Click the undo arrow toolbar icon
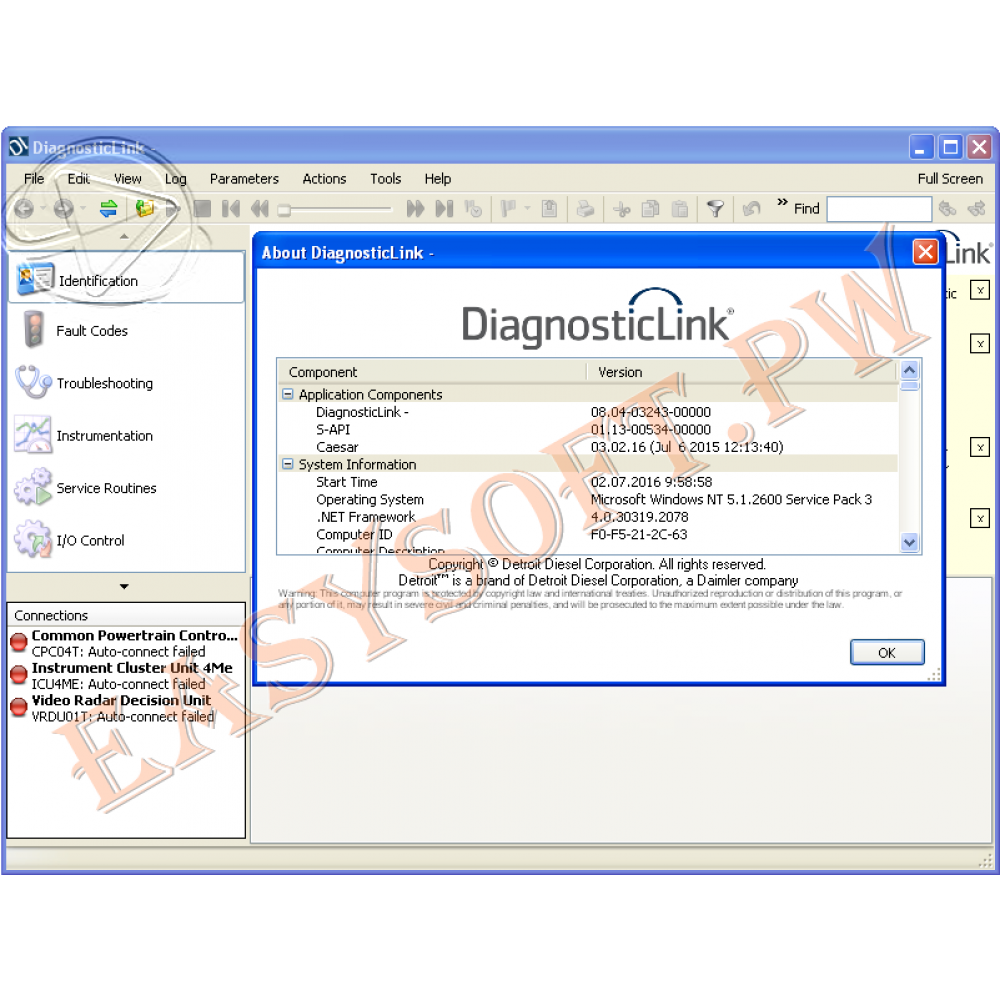 pyautogui.click(x=752, y=209)
